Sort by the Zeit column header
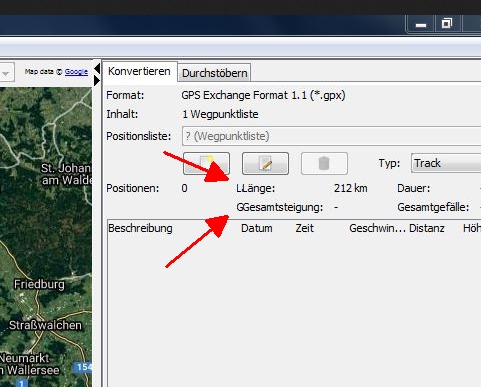481x387 pixels. pyautogui.click(x=304, y=228)
